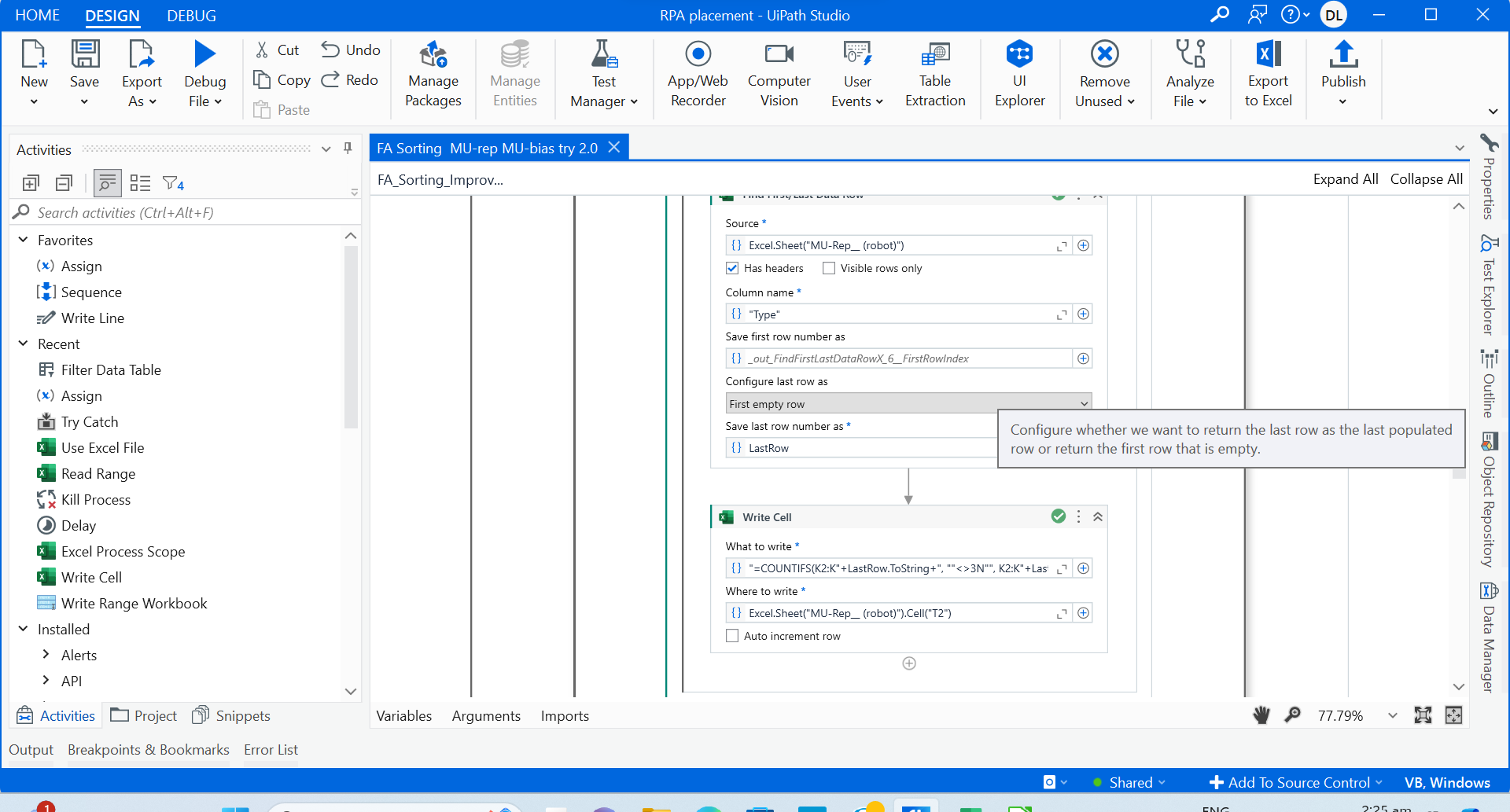Select Kill Process activity
The width and height of the screenshot is (1510, 812).
96,499
